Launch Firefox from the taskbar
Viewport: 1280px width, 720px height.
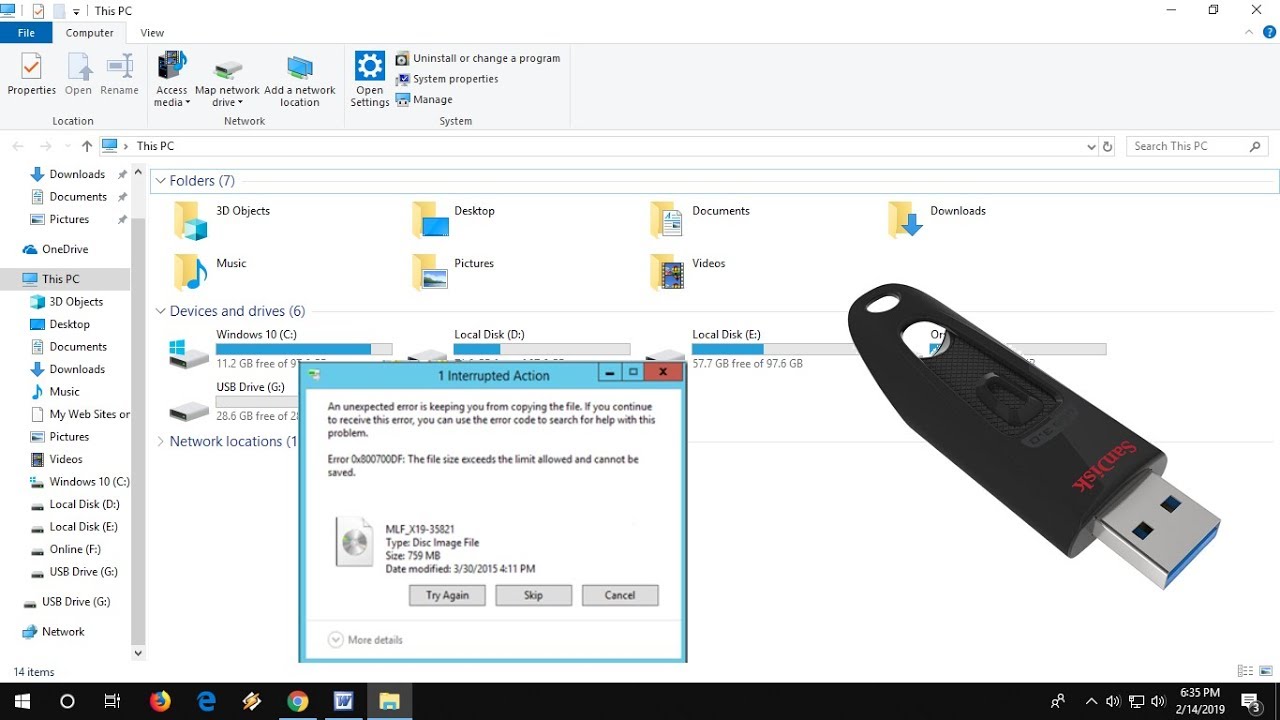pos(160,701)
